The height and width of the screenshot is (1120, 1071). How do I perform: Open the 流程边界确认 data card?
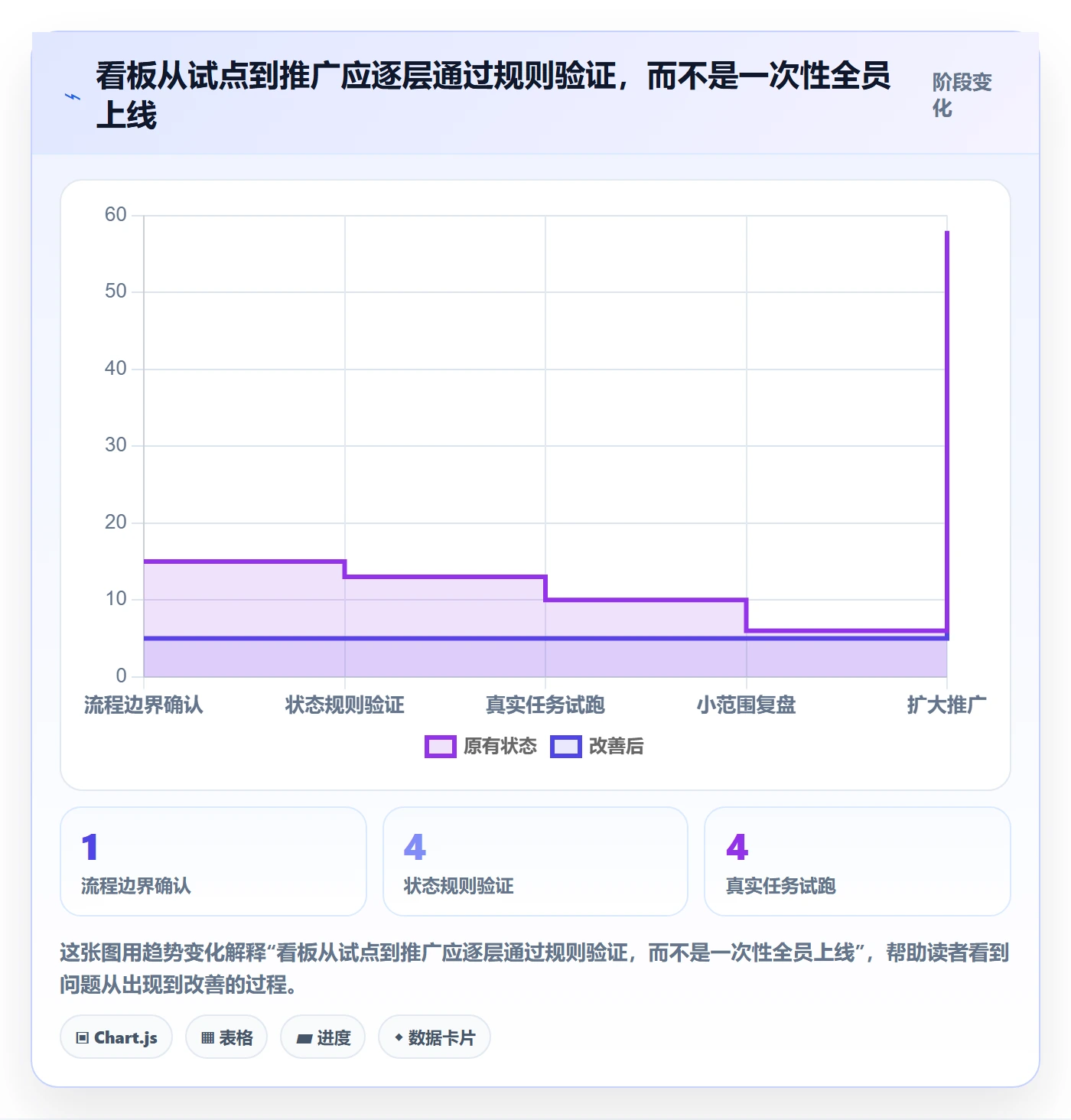(x=213, y=861)
